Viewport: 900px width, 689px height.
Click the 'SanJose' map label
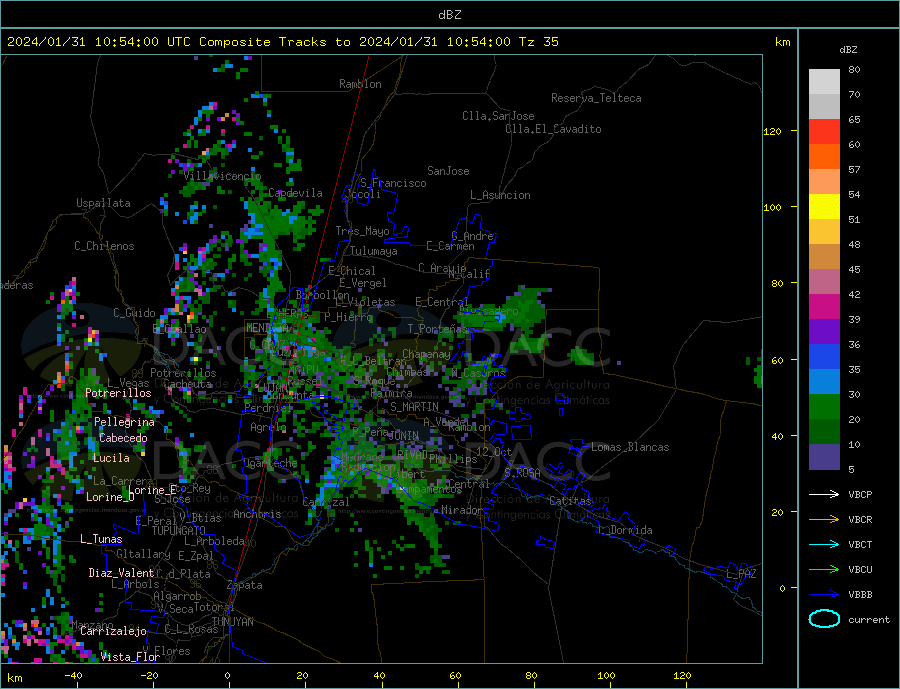coord(448,171)
